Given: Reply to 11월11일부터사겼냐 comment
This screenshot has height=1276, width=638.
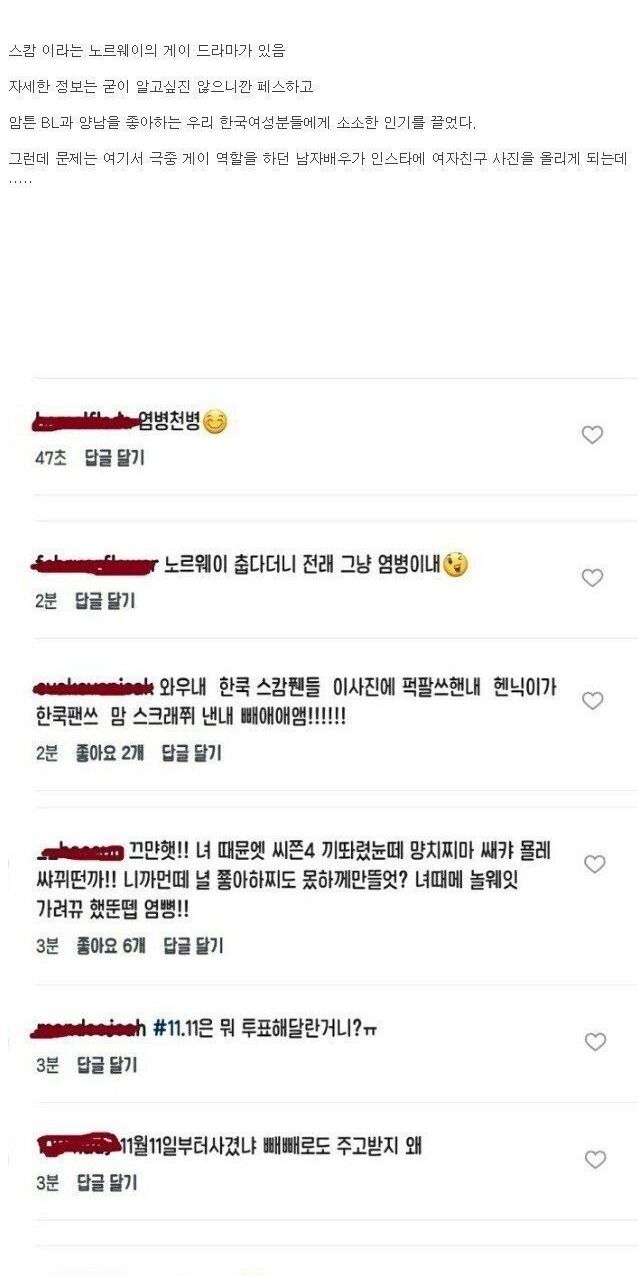Looking at the screenshot, I should click(106, 1183).
